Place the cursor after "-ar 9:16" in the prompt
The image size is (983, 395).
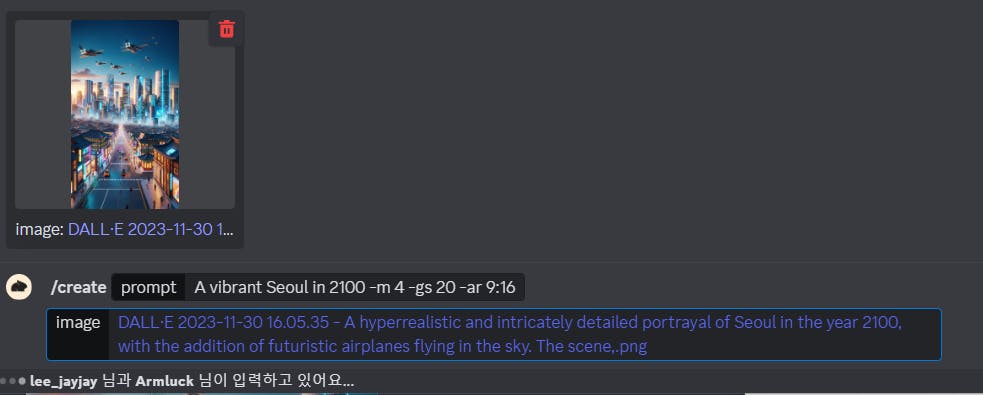(518, 288)
